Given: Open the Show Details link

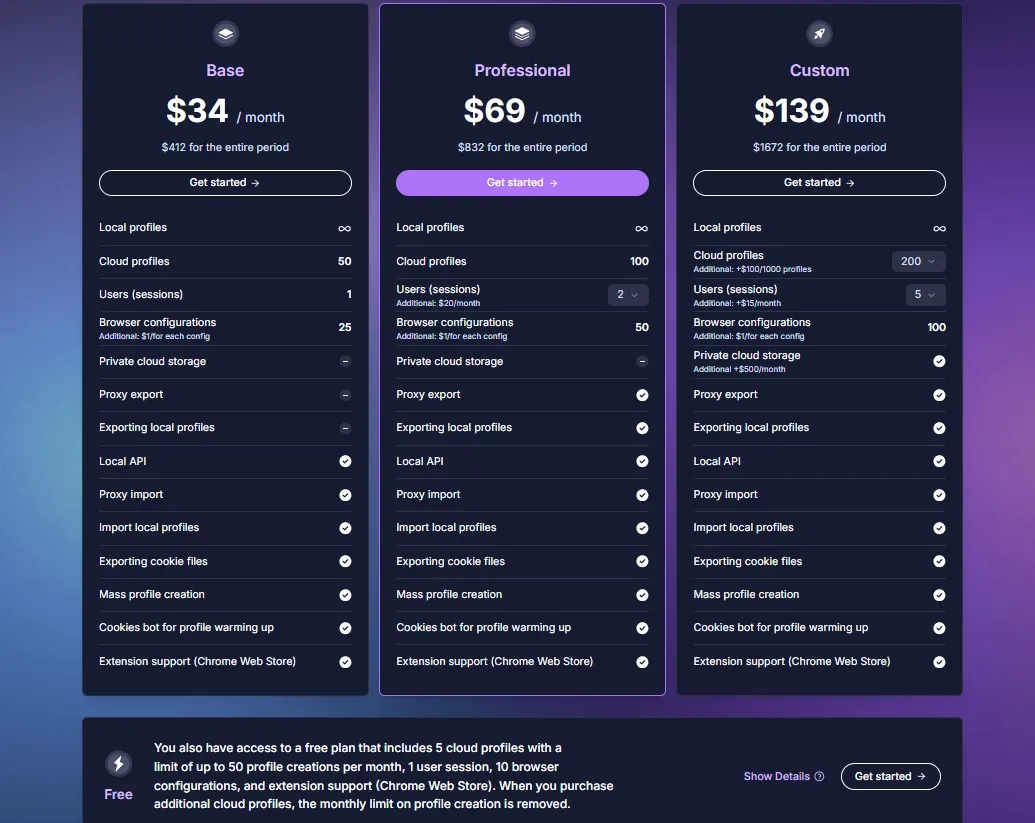Looking at the screenshot, I should (777, 777).
